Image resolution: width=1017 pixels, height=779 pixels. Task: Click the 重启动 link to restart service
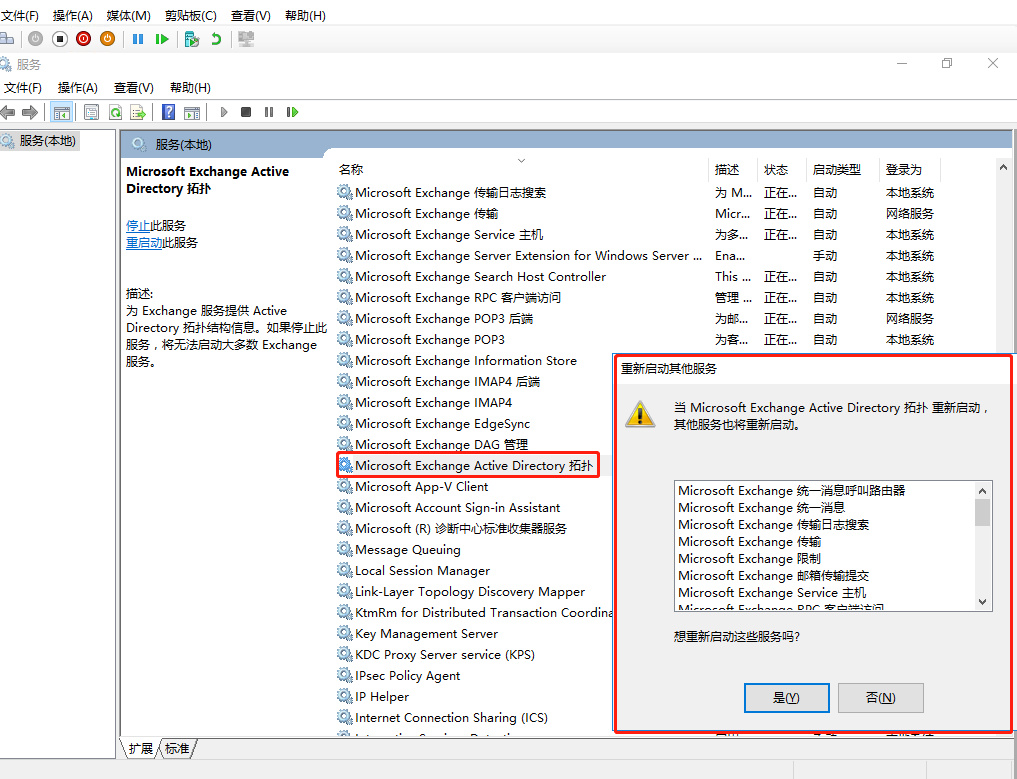click(144, 243)
